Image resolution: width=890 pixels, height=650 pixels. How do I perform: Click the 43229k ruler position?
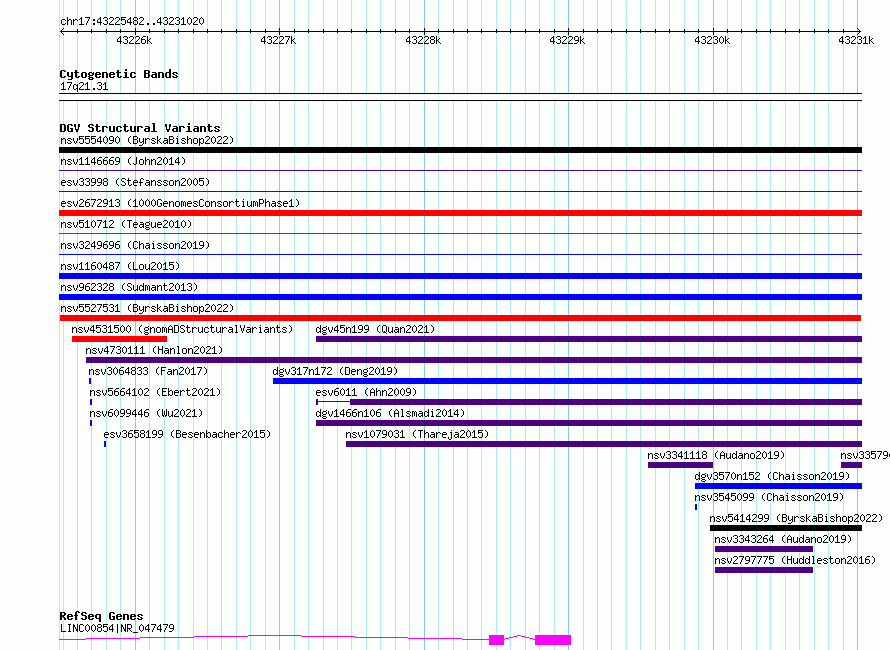(x=567, y=40)
